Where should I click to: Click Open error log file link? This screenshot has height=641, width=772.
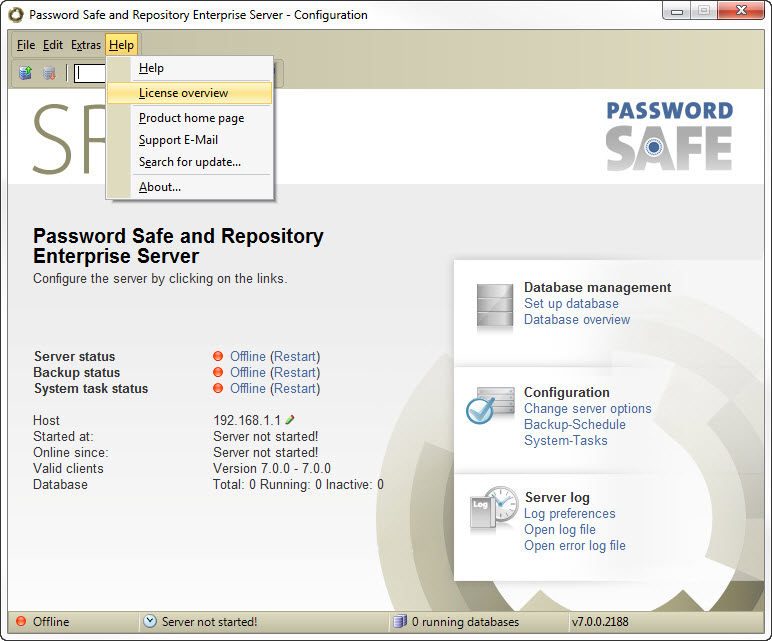(575, 545)
